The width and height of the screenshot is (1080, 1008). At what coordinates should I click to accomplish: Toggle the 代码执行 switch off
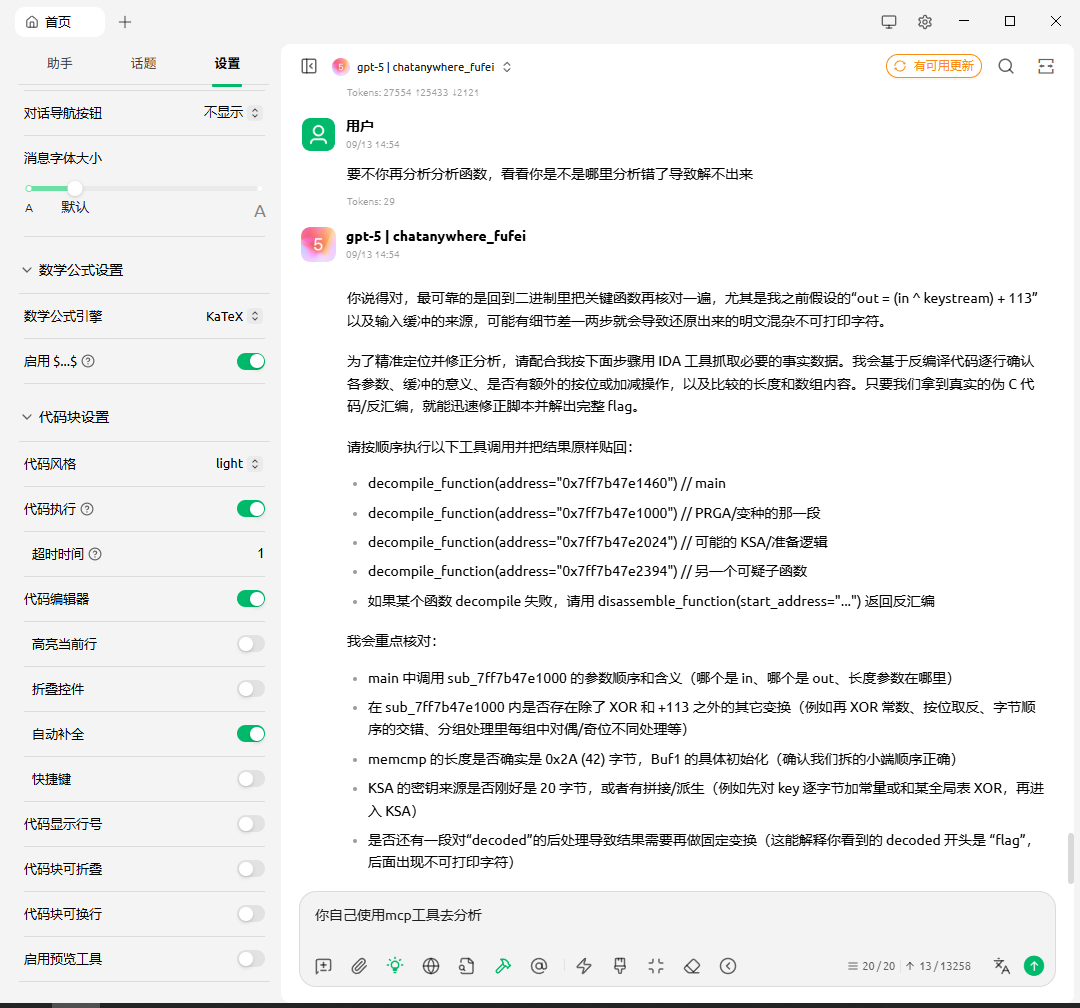[x=251, y=509]
